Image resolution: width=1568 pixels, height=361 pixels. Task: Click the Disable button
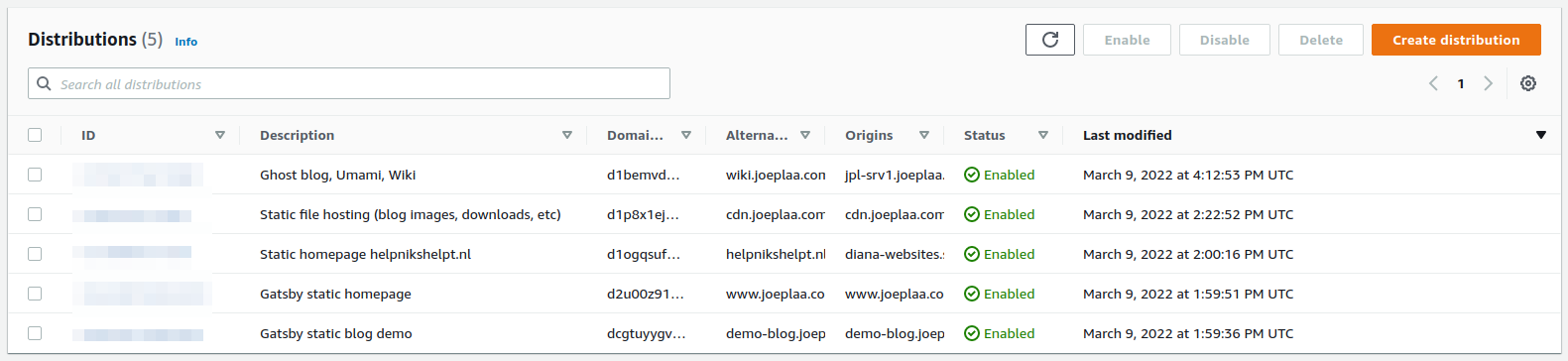coord(1225,40)
